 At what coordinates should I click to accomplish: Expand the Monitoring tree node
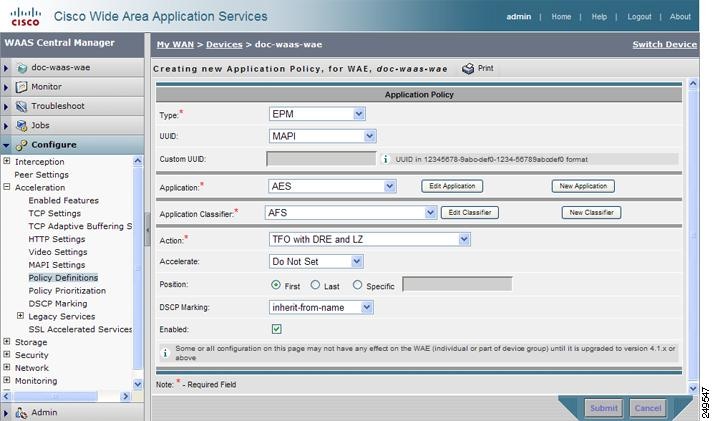(x=7, y=380)
